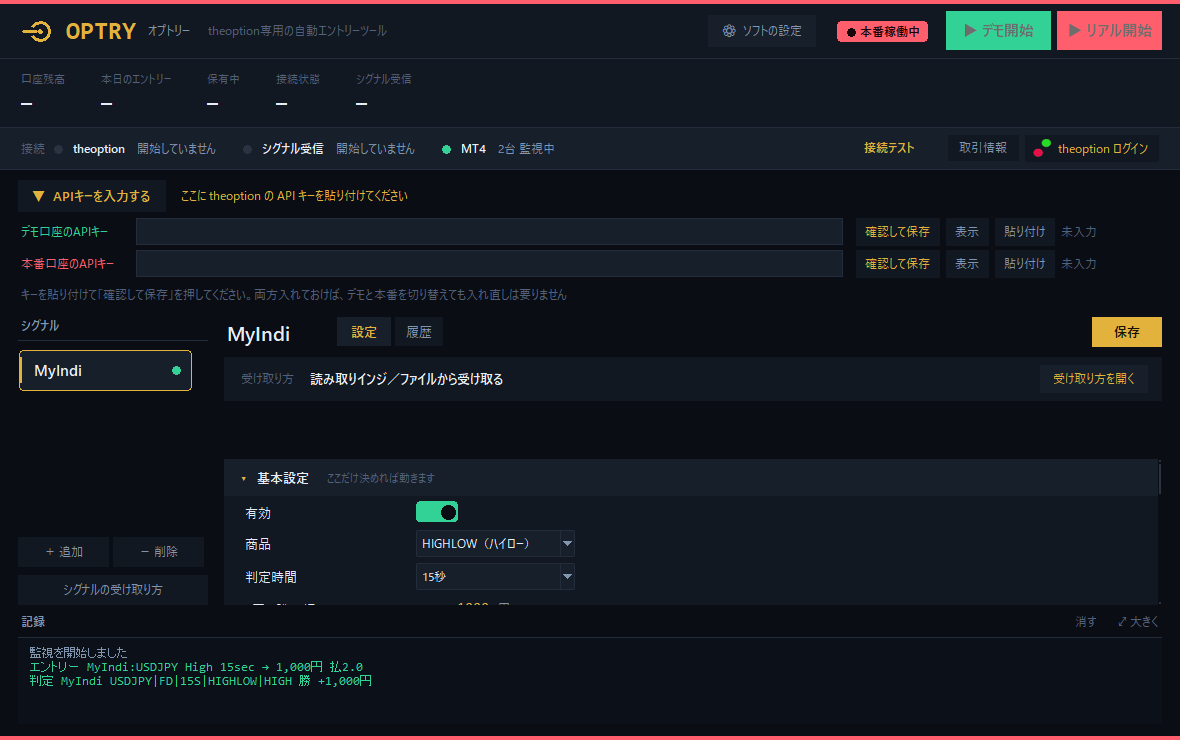1180x740 pixels.
Task: Click 確認して保存 for the demo API key
Action: 898,232
